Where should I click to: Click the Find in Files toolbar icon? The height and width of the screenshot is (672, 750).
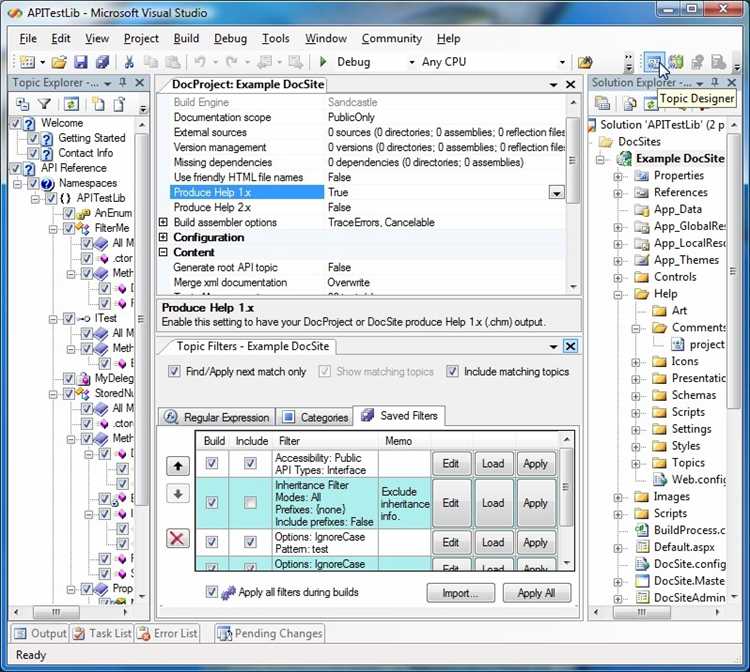(x=585, y=62)
